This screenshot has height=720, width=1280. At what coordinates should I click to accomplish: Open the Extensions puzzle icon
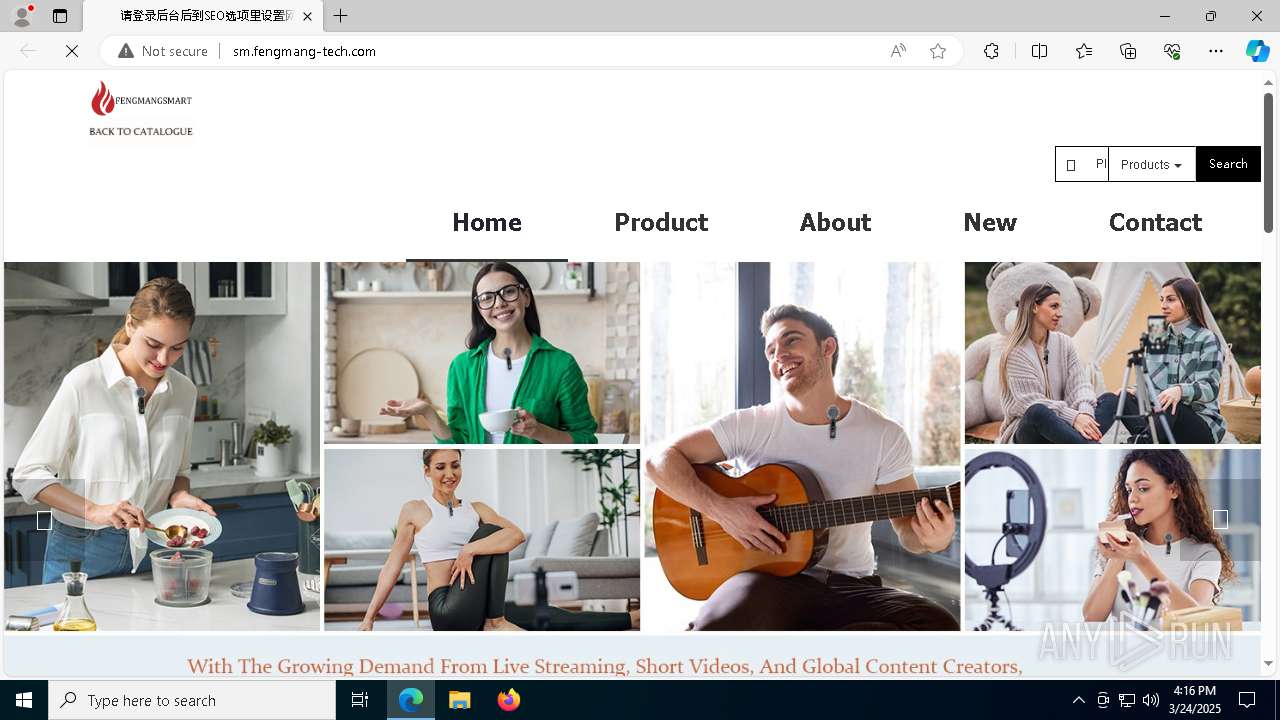click(x=991, y=51)
